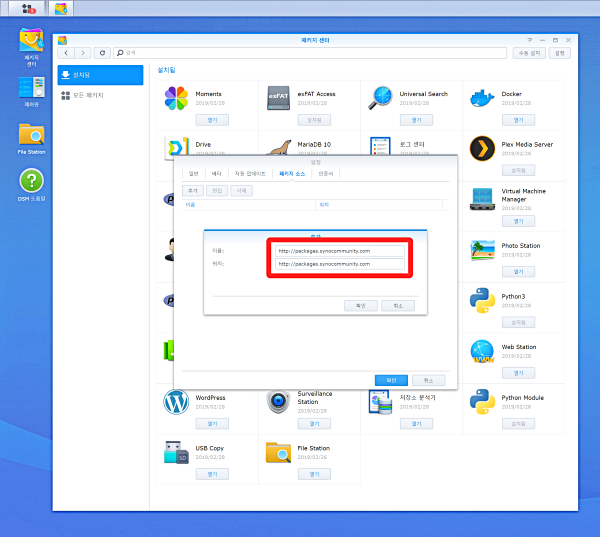The width and height of the screenshot is (600, 537).
Task: Click the Moments package icon
Action: coord(176,98)
